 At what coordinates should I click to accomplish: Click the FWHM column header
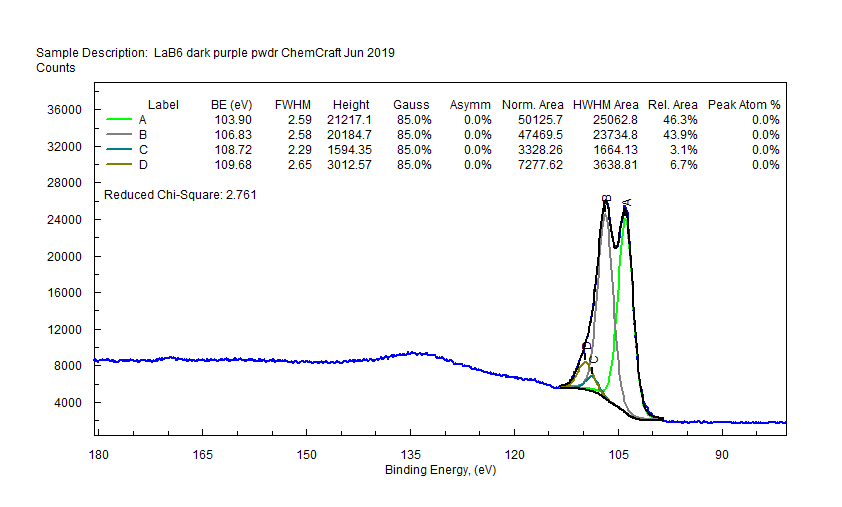[x=293, y=105]
